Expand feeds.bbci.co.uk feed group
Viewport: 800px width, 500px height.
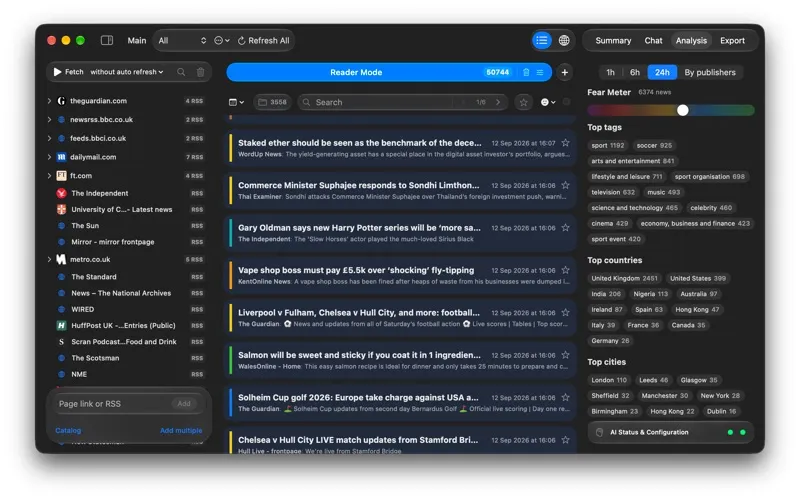click(49, 138)
